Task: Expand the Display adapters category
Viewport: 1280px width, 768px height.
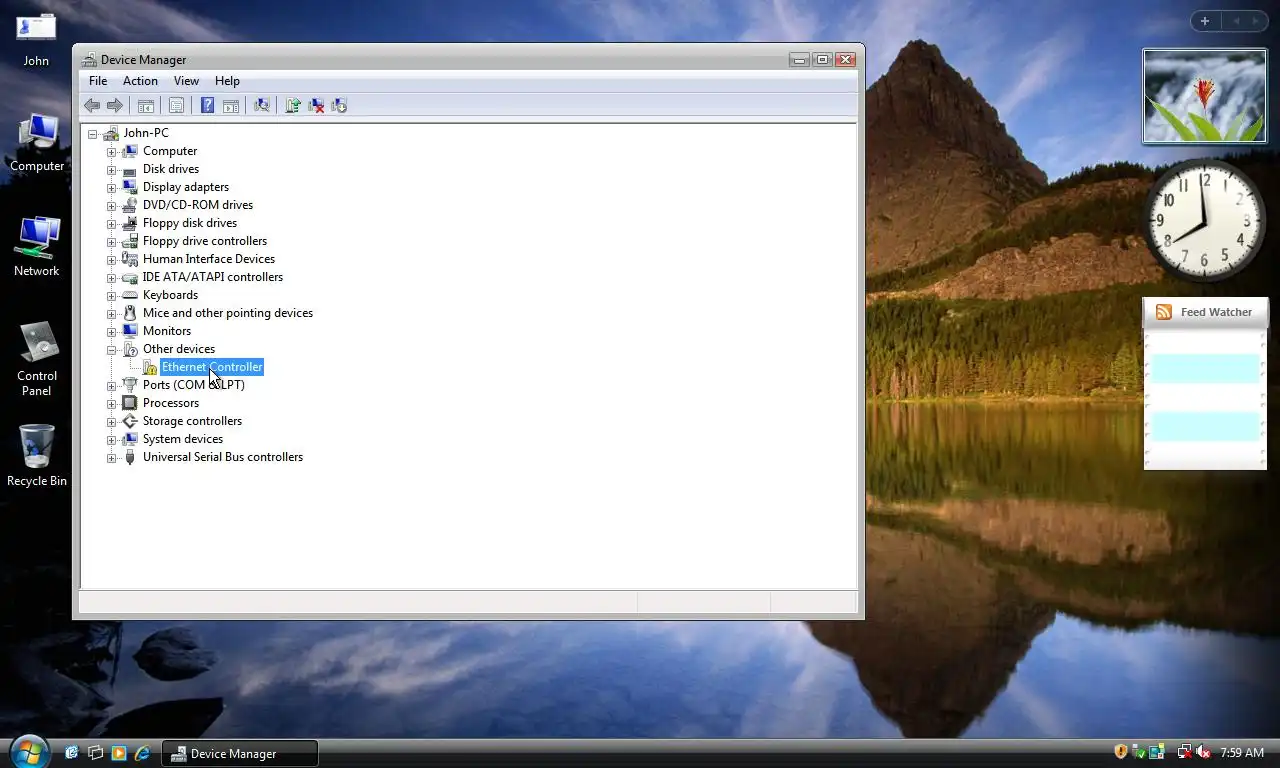Action: [112, 187]
